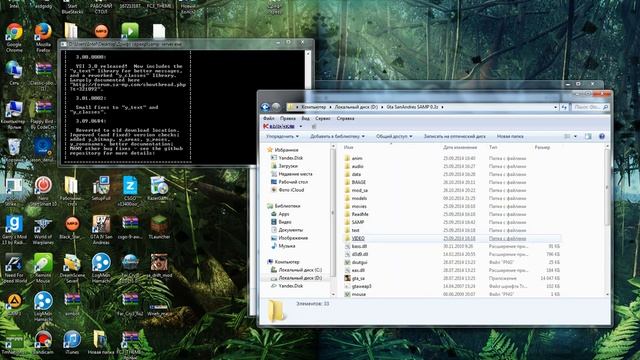640x360 pixels.
Task: Open the Flappy Bird archive icon
Action: (x=43, y=114)
